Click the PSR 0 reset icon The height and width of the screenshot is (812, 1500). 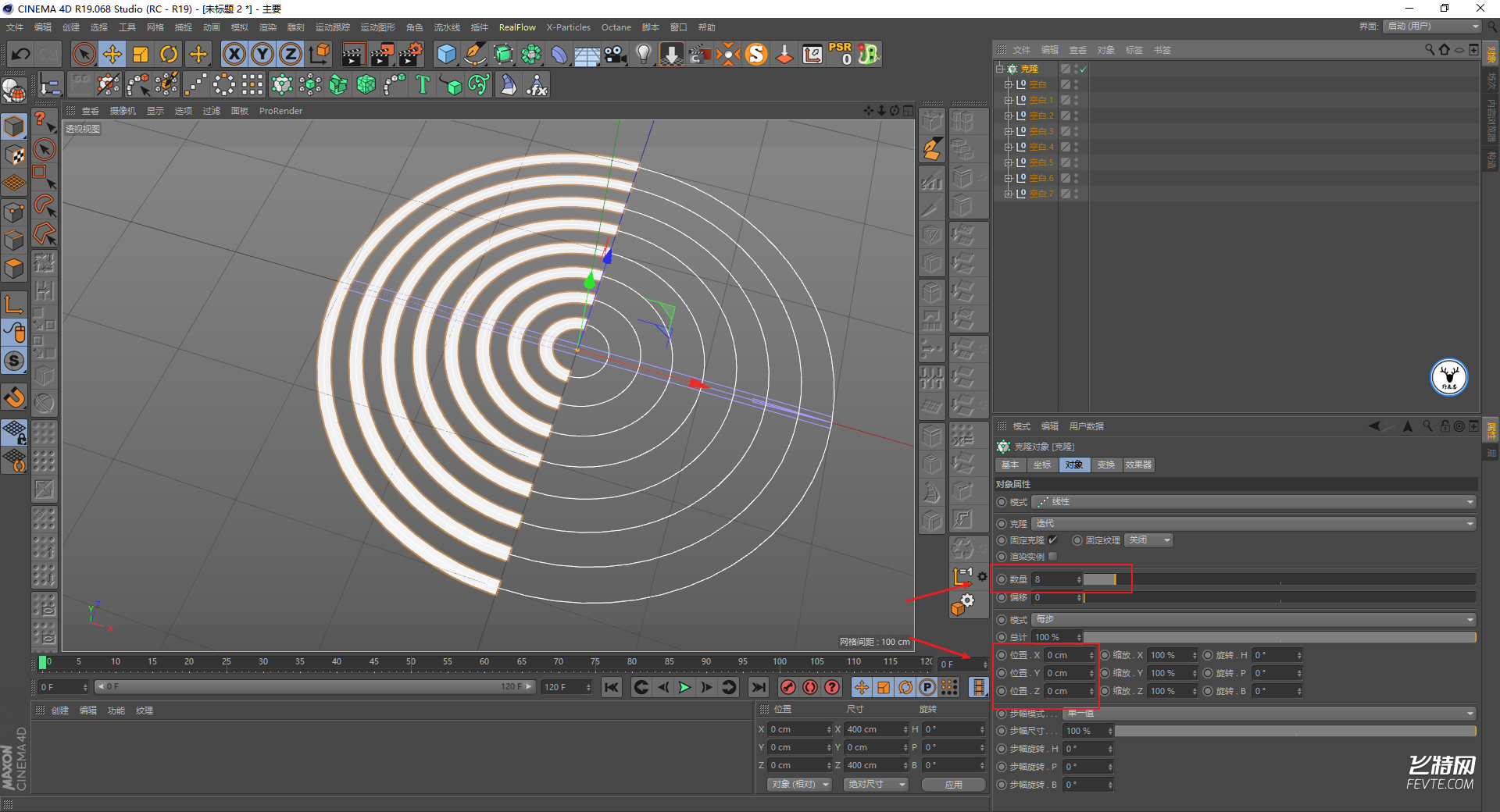[x=841, y=54]
